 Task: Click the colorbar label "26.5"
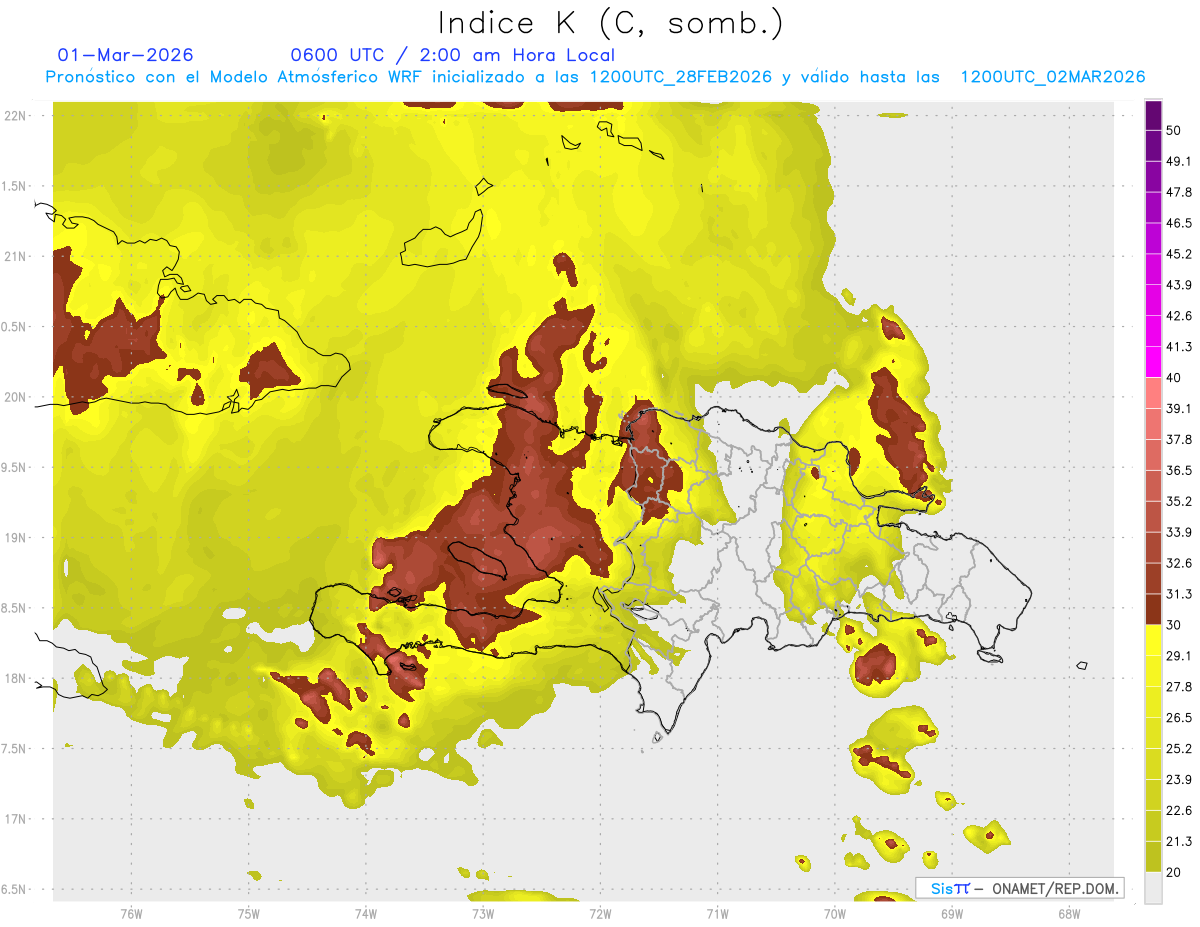1179,718
